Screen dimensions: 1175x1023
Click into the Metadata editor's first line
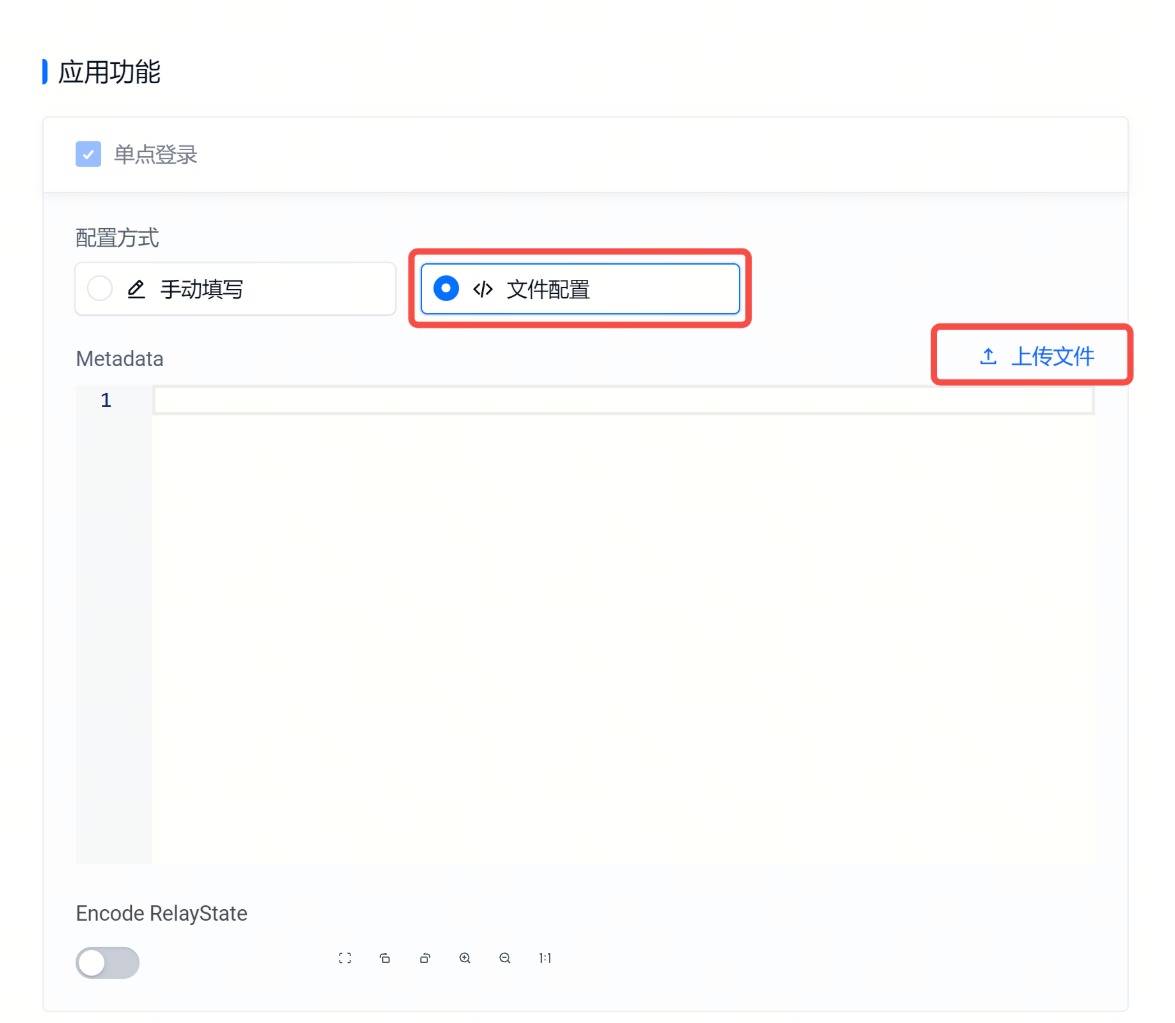tap(622, 400)
